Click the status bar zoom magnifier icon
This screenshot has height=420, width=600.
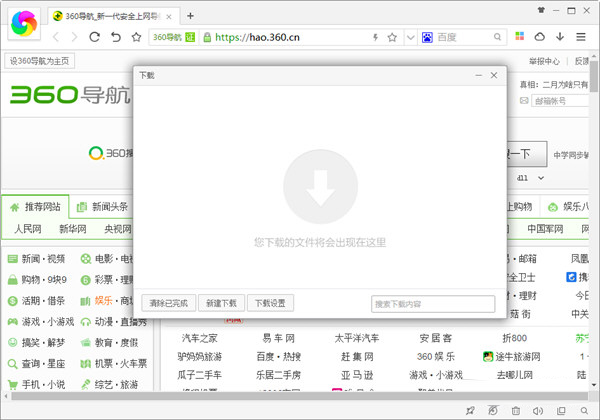584,411
